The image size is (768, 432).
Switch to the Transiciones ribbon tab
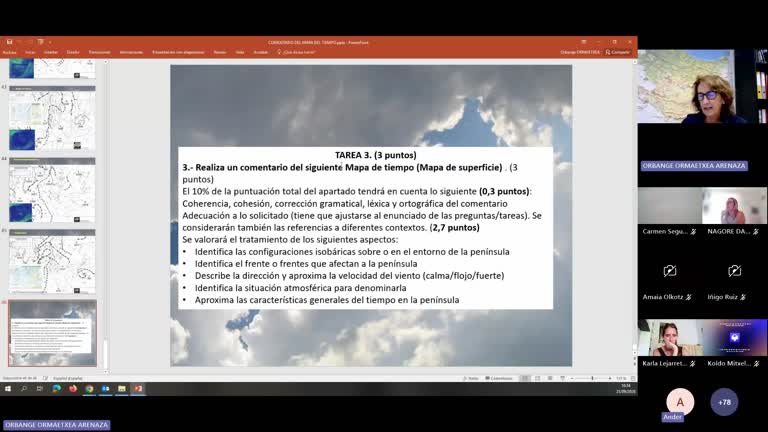point(99,52)
